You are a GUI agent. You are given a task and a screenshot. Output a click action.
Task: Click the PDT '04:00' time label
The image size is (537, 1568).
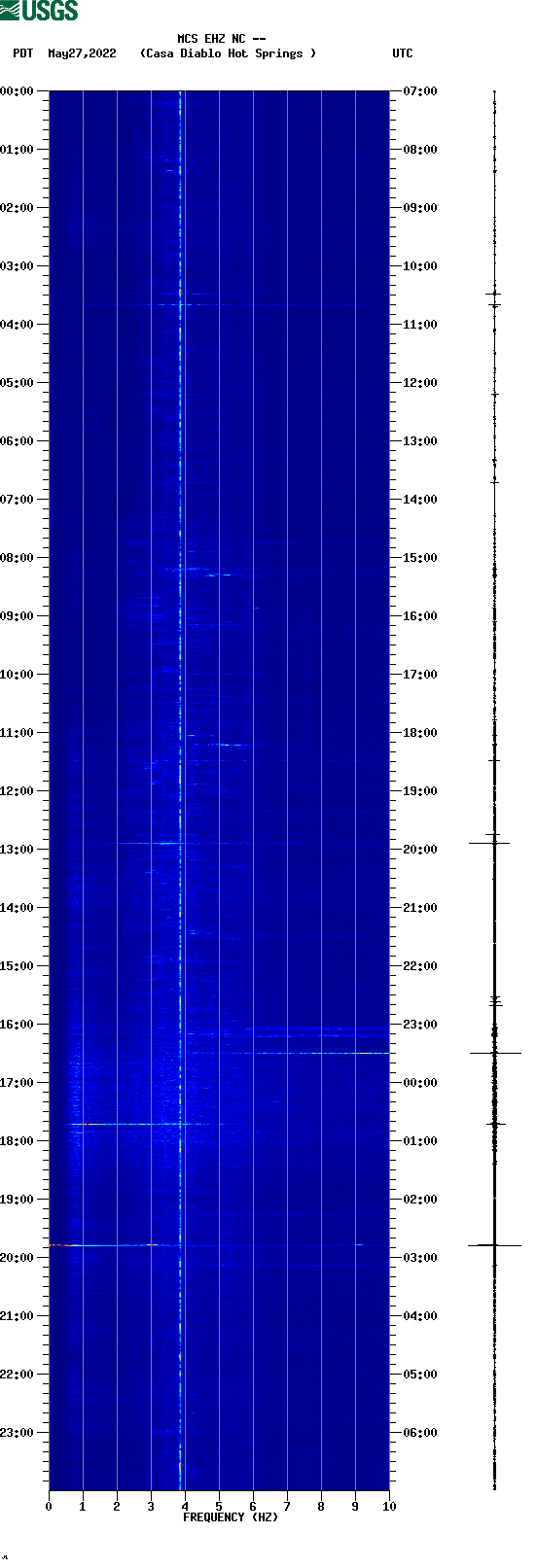[18, 325]
